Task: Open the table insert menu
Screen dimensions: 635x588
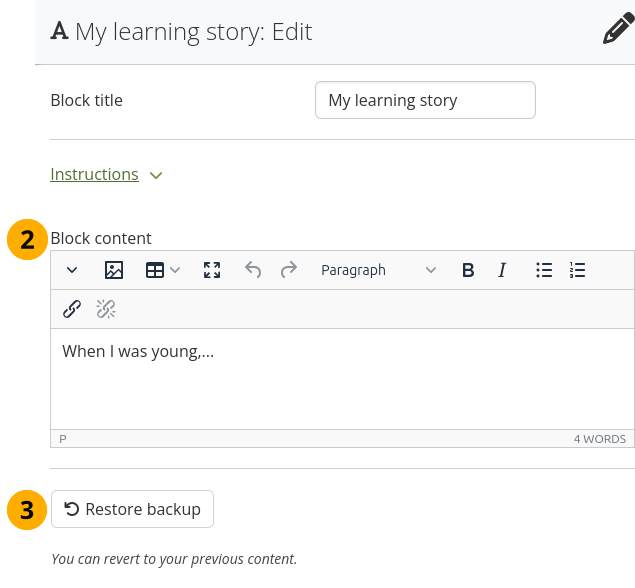Action: click(162, 270)
